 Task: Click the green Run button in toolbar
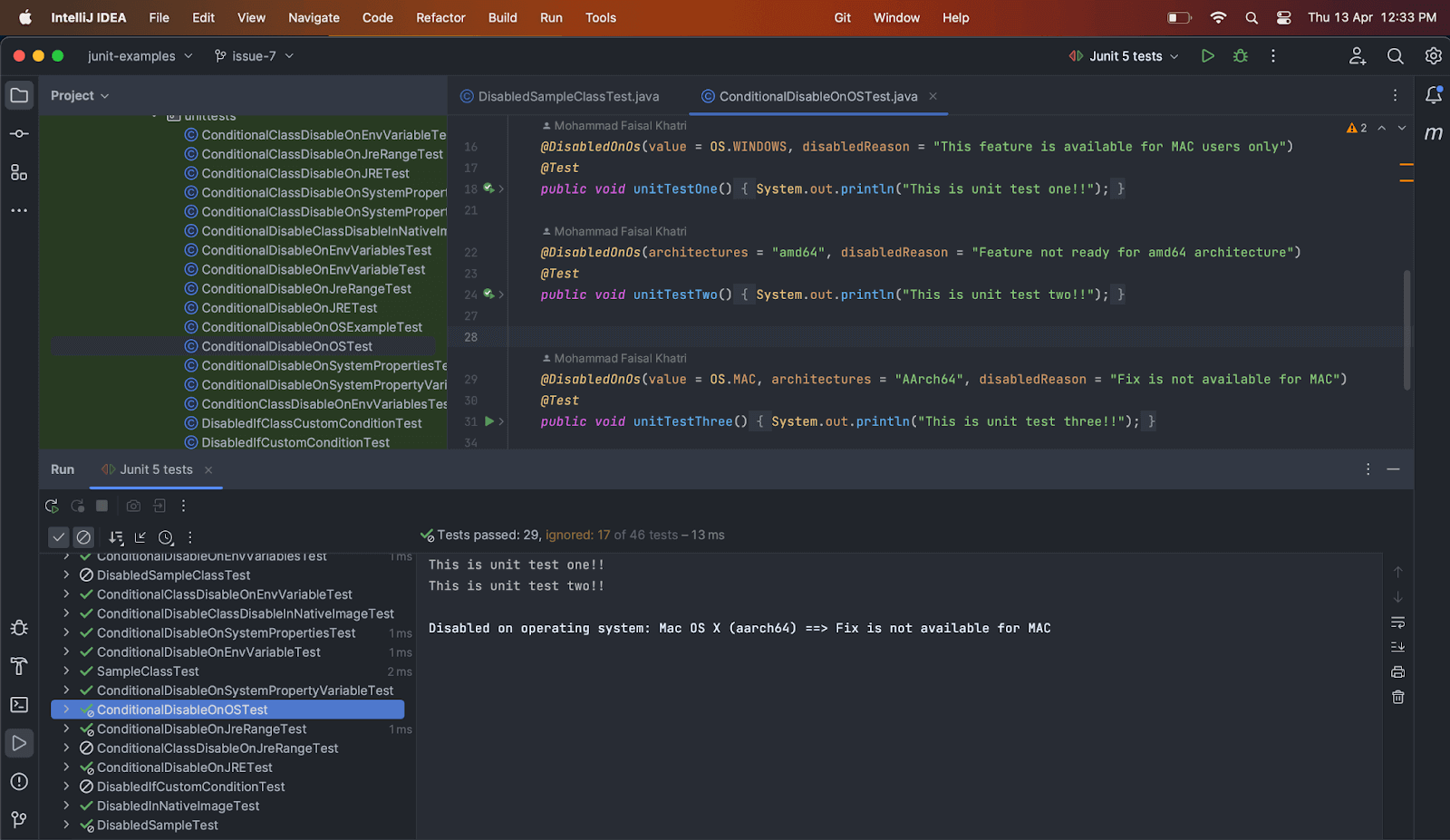(x=1207, y=56)
